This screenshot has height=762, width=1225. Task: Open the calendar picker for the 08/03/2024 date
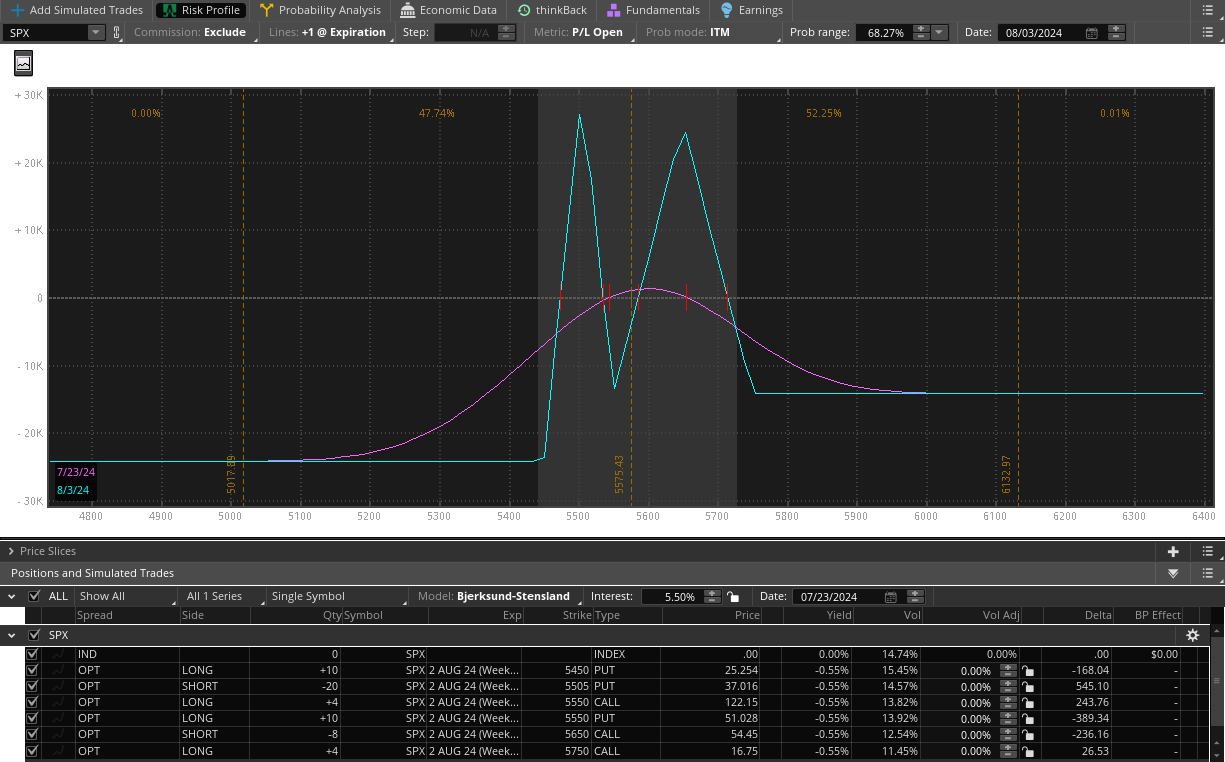click(1091, 33)
